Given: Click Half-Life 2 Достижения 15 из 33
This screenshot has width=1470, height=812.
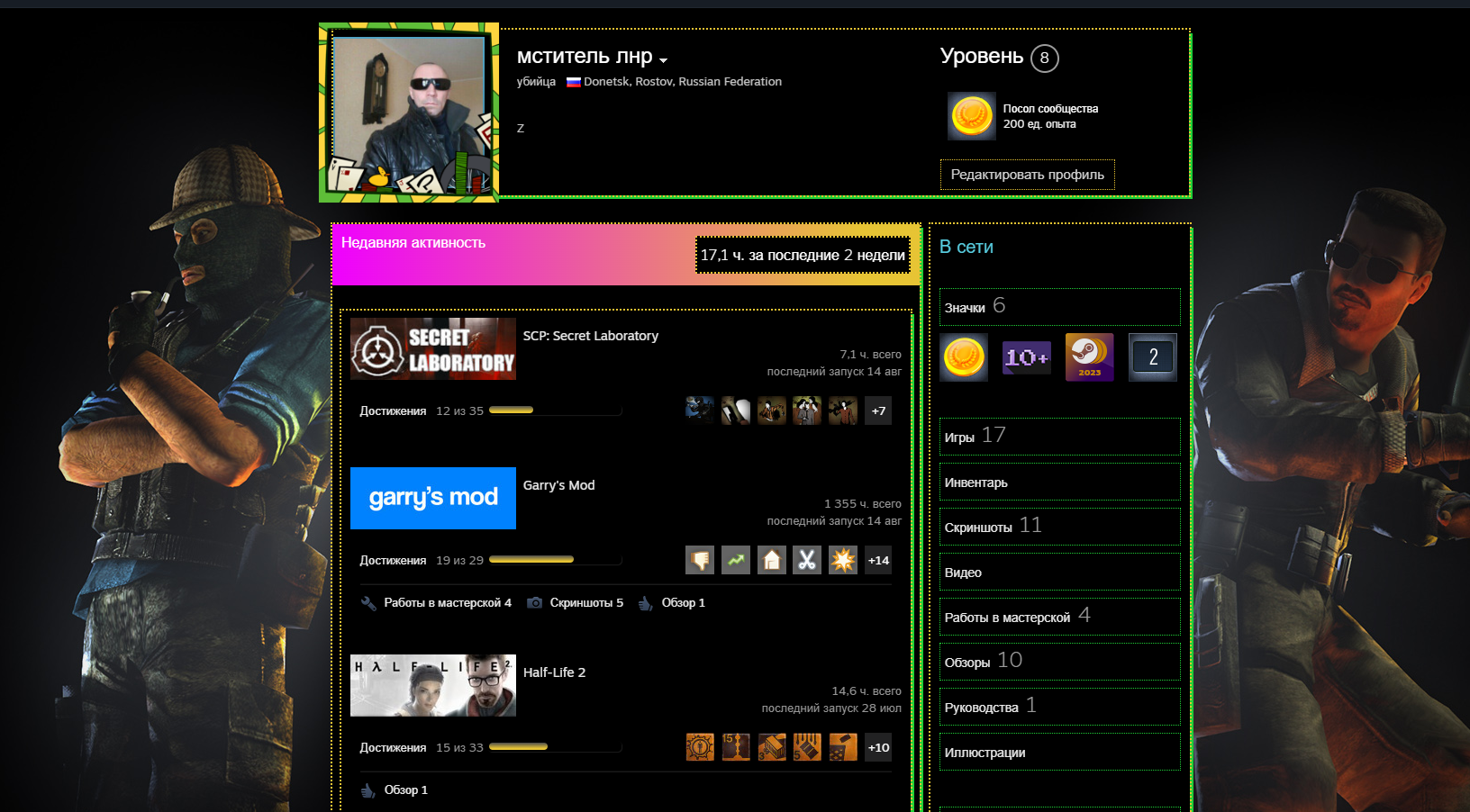Looking at the screenshot, I should pyautogui.click(x=422, y=747).
